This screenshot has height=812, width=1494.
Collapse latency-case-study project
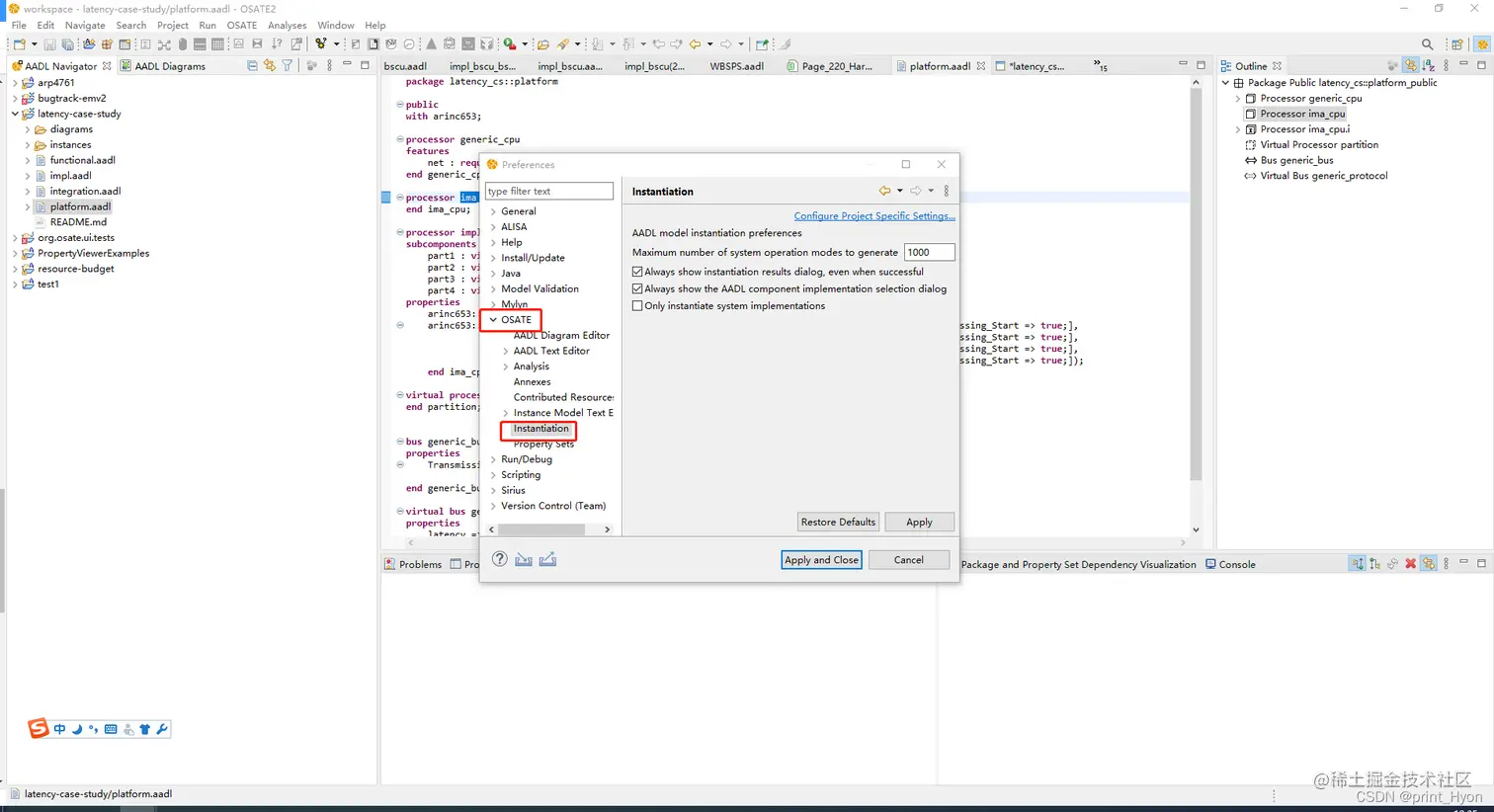(x=15, y=114)
